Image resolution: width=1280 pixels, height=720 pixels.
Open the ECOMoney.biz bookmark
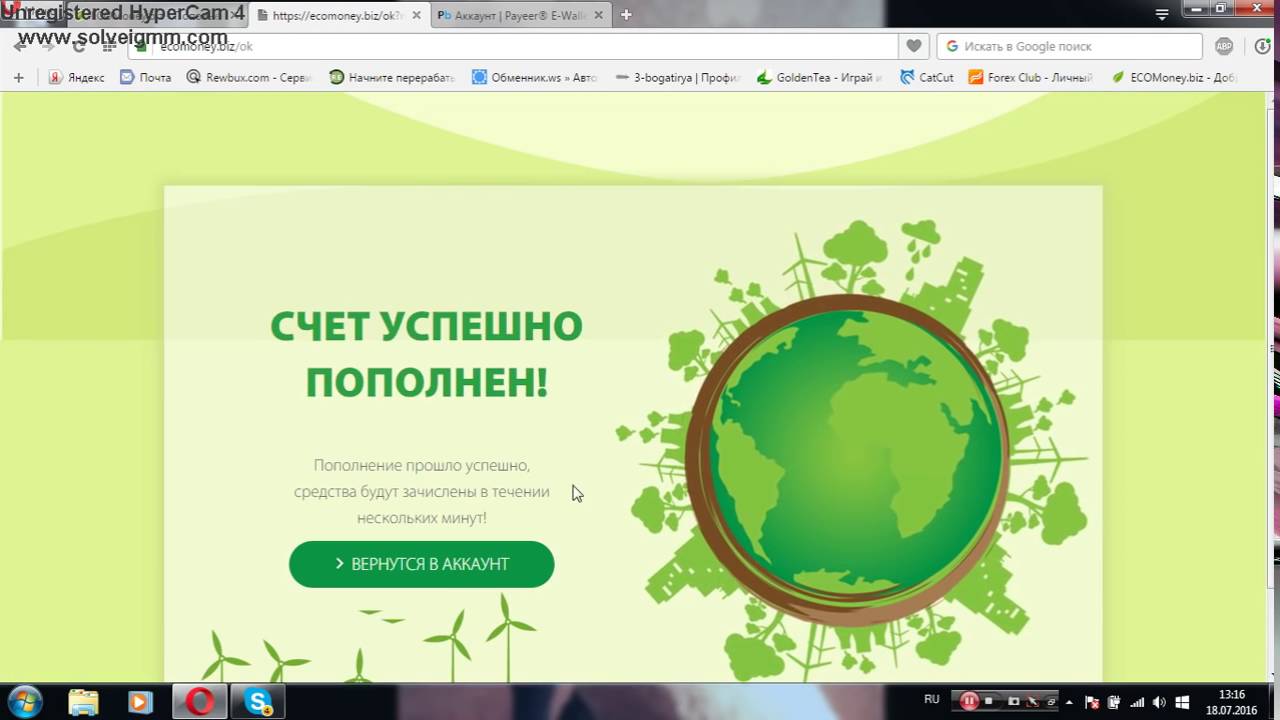pos(1175,77)
